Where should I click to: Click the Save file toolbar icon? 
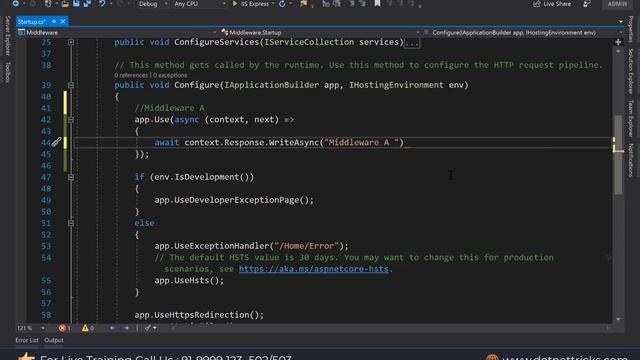click(76, 4)
